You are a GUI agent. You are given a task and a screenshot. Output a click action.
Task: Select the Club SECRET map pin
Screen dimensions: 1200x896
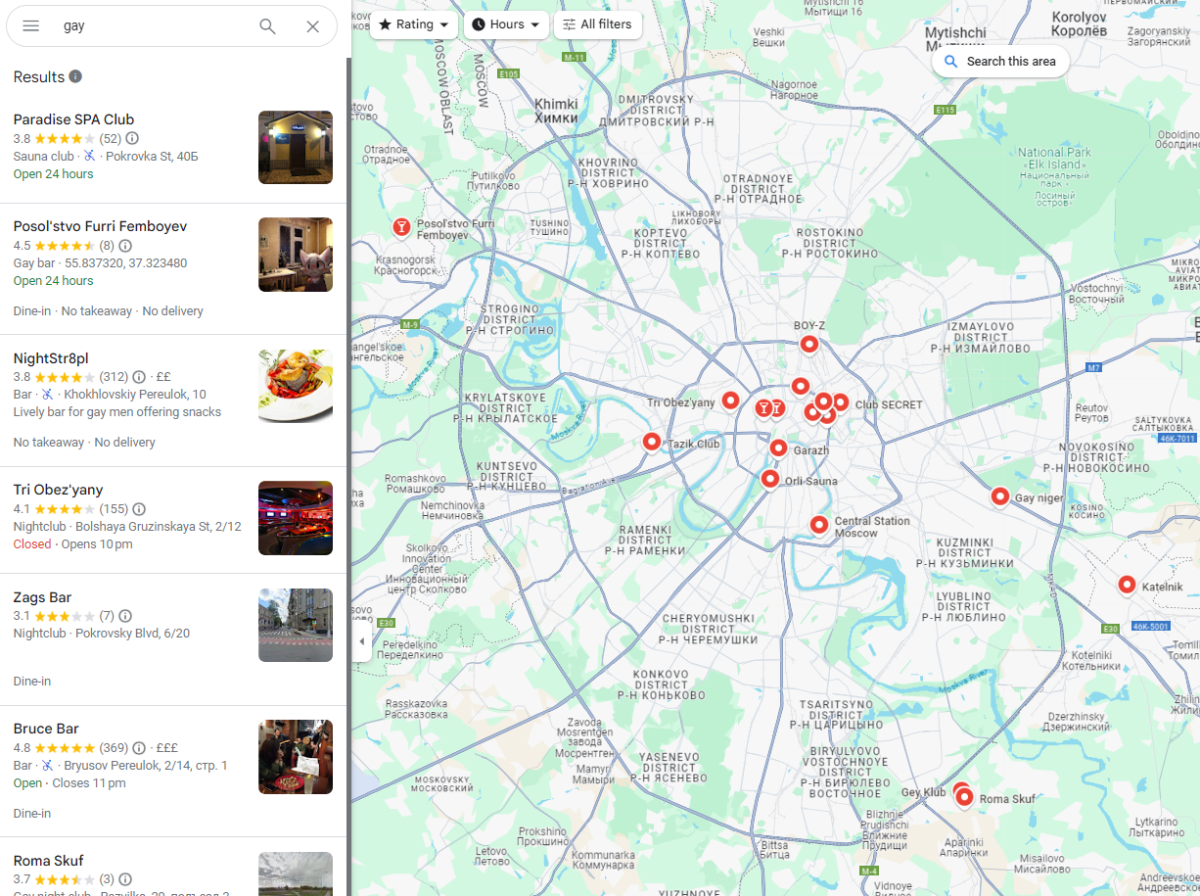click(840, 402)
